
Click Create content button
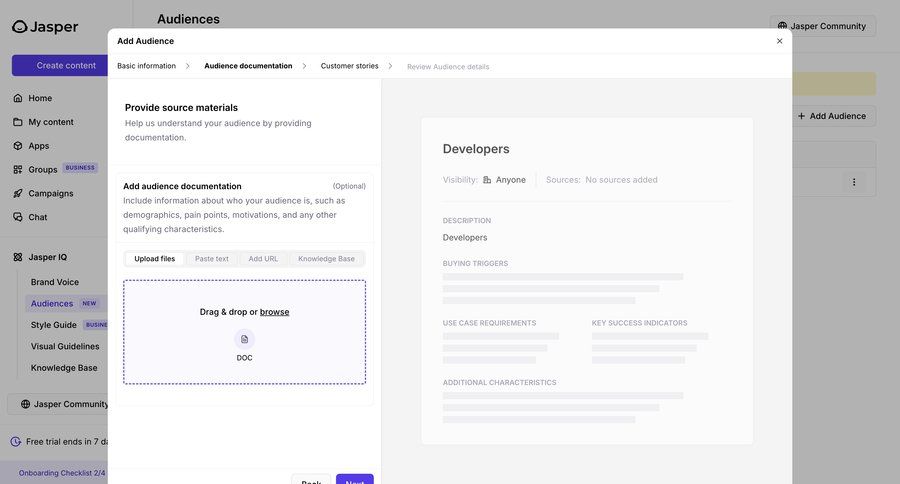pyautogui.click(x=60, y=65)
